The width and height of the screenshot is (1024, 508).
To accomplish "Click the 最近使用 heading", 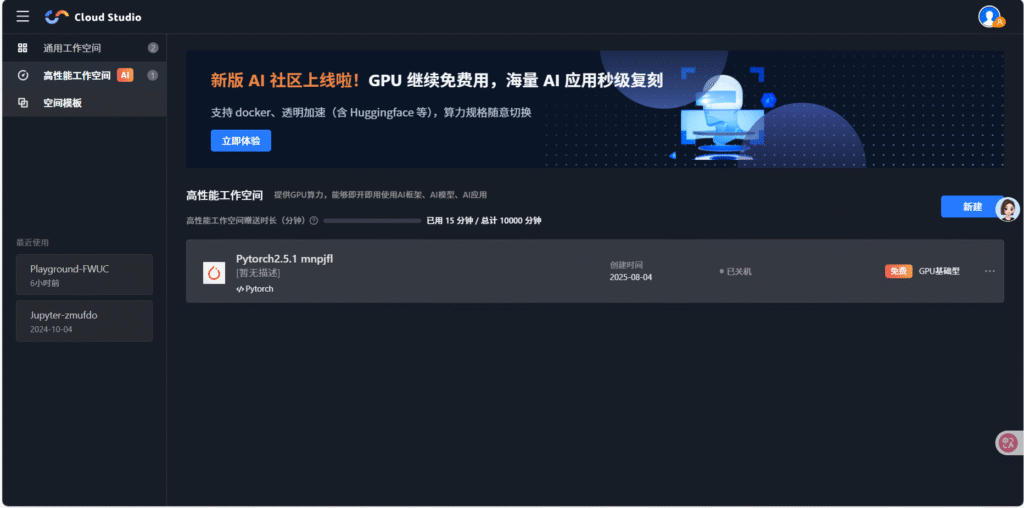I will 33,242.
